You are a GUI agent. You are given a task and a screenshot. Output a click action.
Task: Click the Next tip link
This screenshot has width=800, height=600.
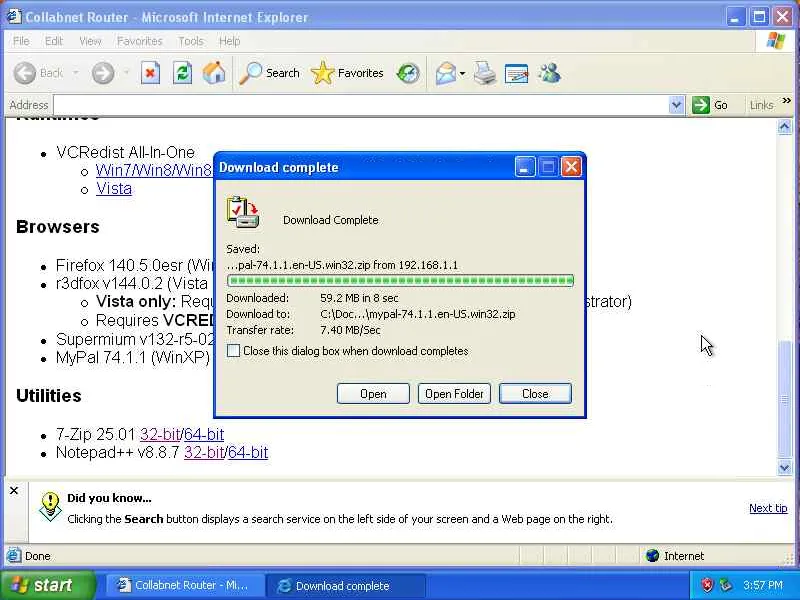(768, 508)
